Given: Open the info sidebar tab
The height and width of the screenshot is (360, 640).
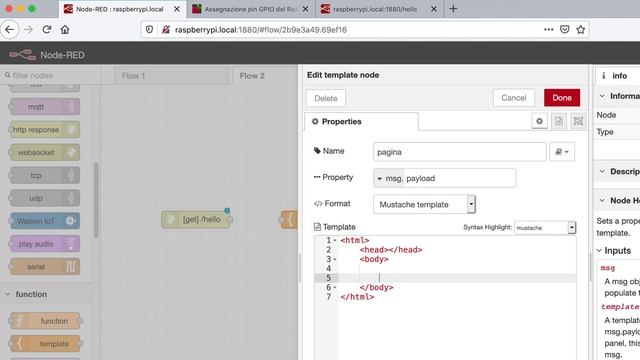Looking at the screenshot, I should 617,76.
